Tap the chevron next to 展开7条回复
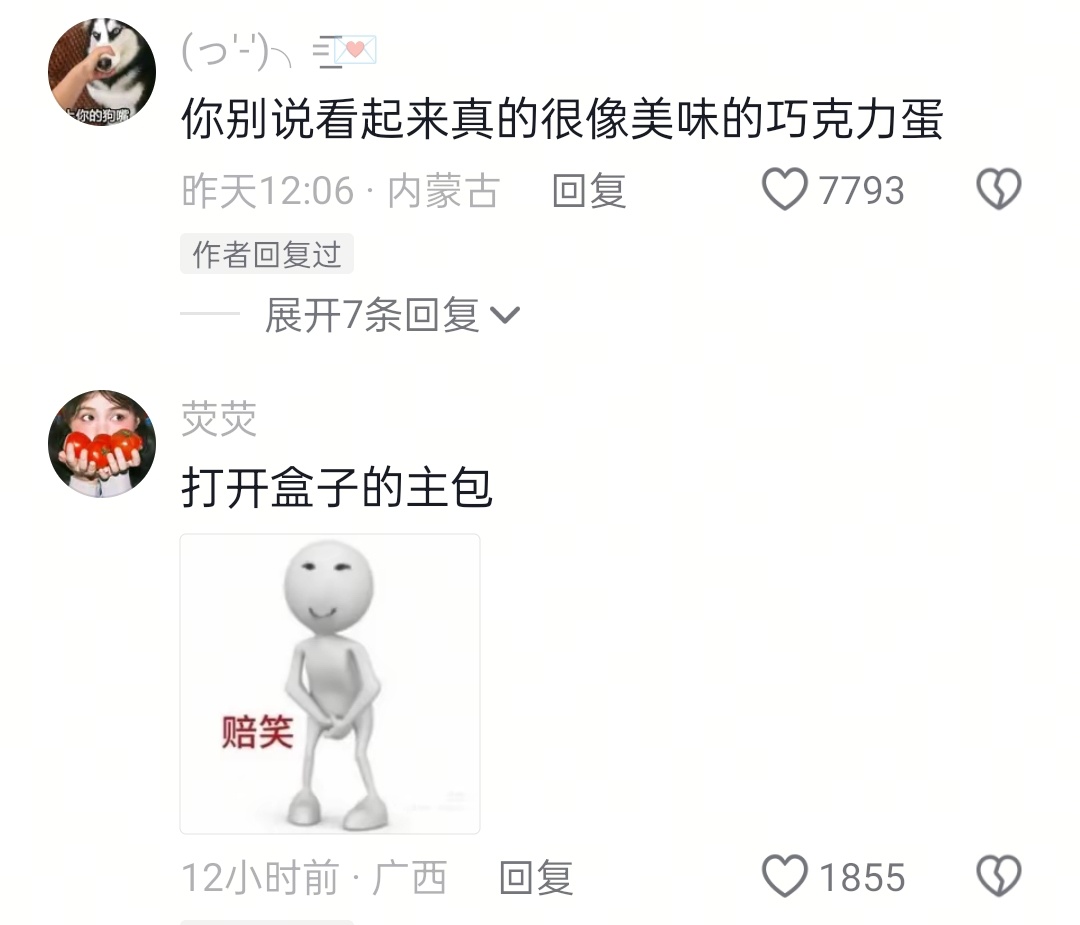This screenshot has height=925, width=1080. 505,315
